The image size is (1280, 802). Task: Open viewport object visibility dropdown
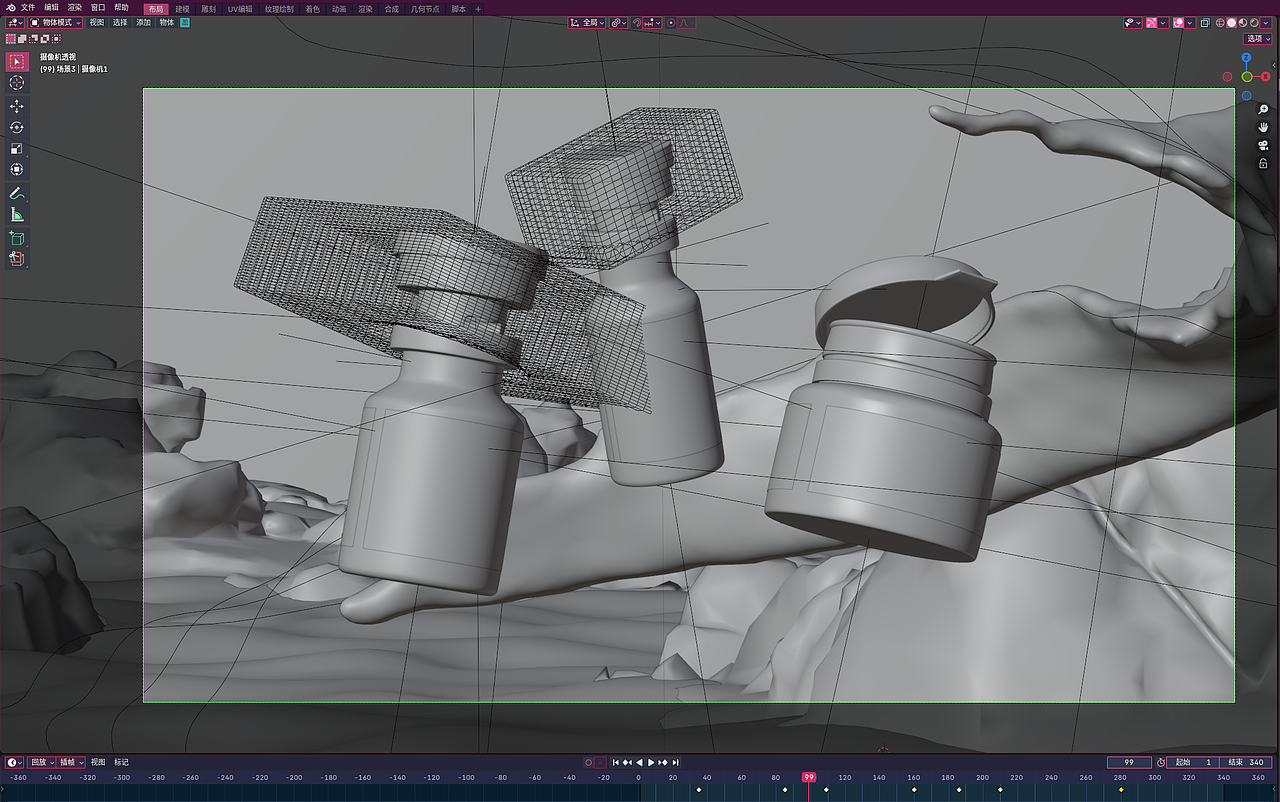point(1133,22)
